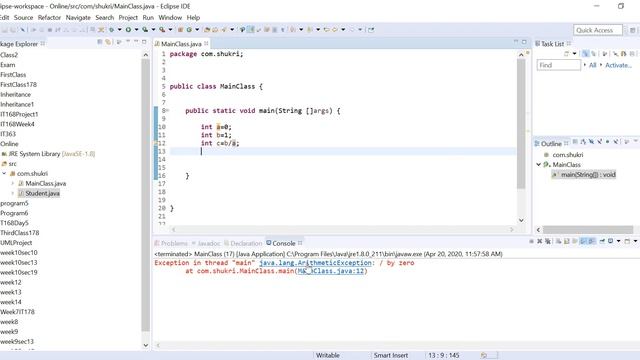Toggle Categorized presentation in the Task List toolbar
Viewport: 640px width, 360px height.
pos(585,54)
